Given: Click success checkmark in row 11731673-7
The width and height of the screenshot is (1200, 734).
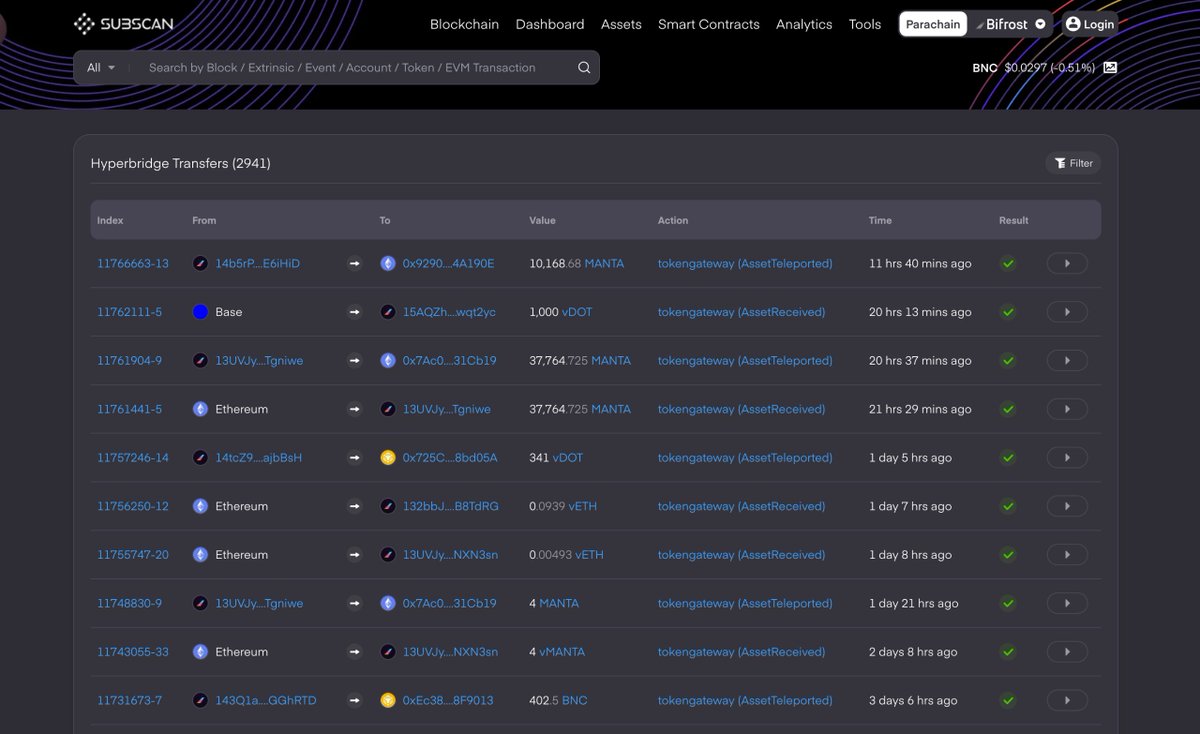Looking at the screenshot, I should 1008,701.
